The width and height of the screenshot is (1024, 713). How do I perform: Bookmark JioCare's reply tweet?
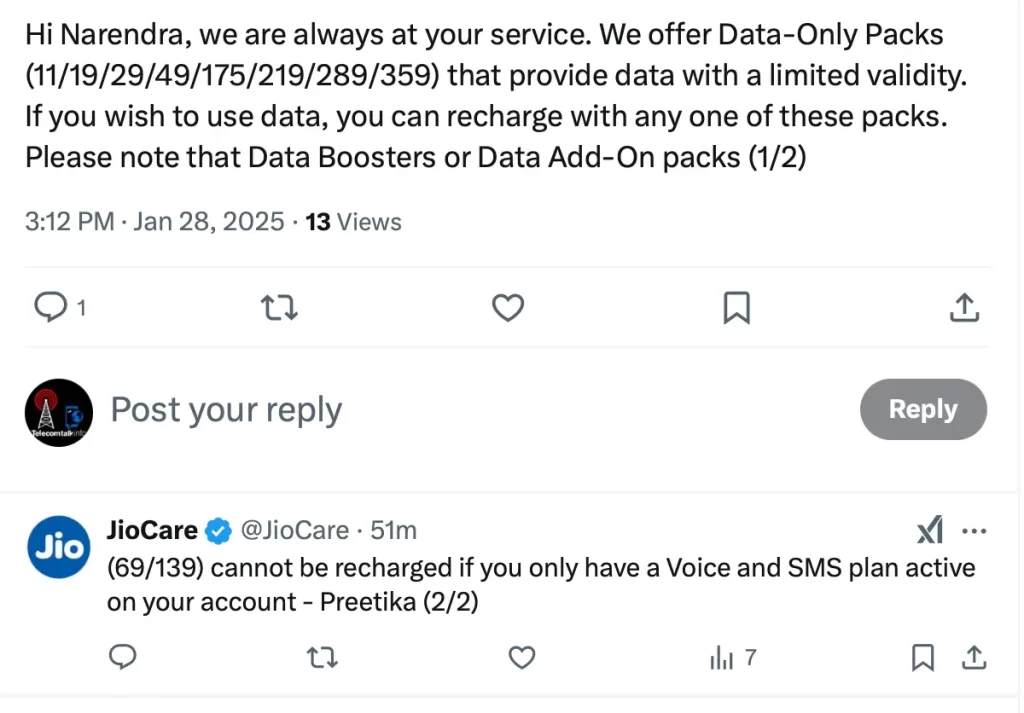coord(922,658)
